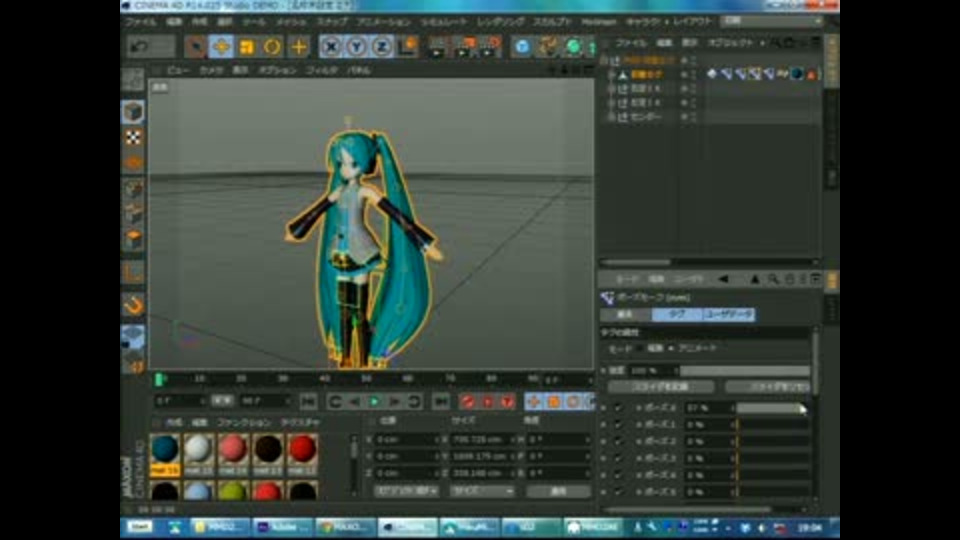Click the Undo arrow icon
Image resolution: width=960 pixels, height=540 pixels.
coord(140,47)
